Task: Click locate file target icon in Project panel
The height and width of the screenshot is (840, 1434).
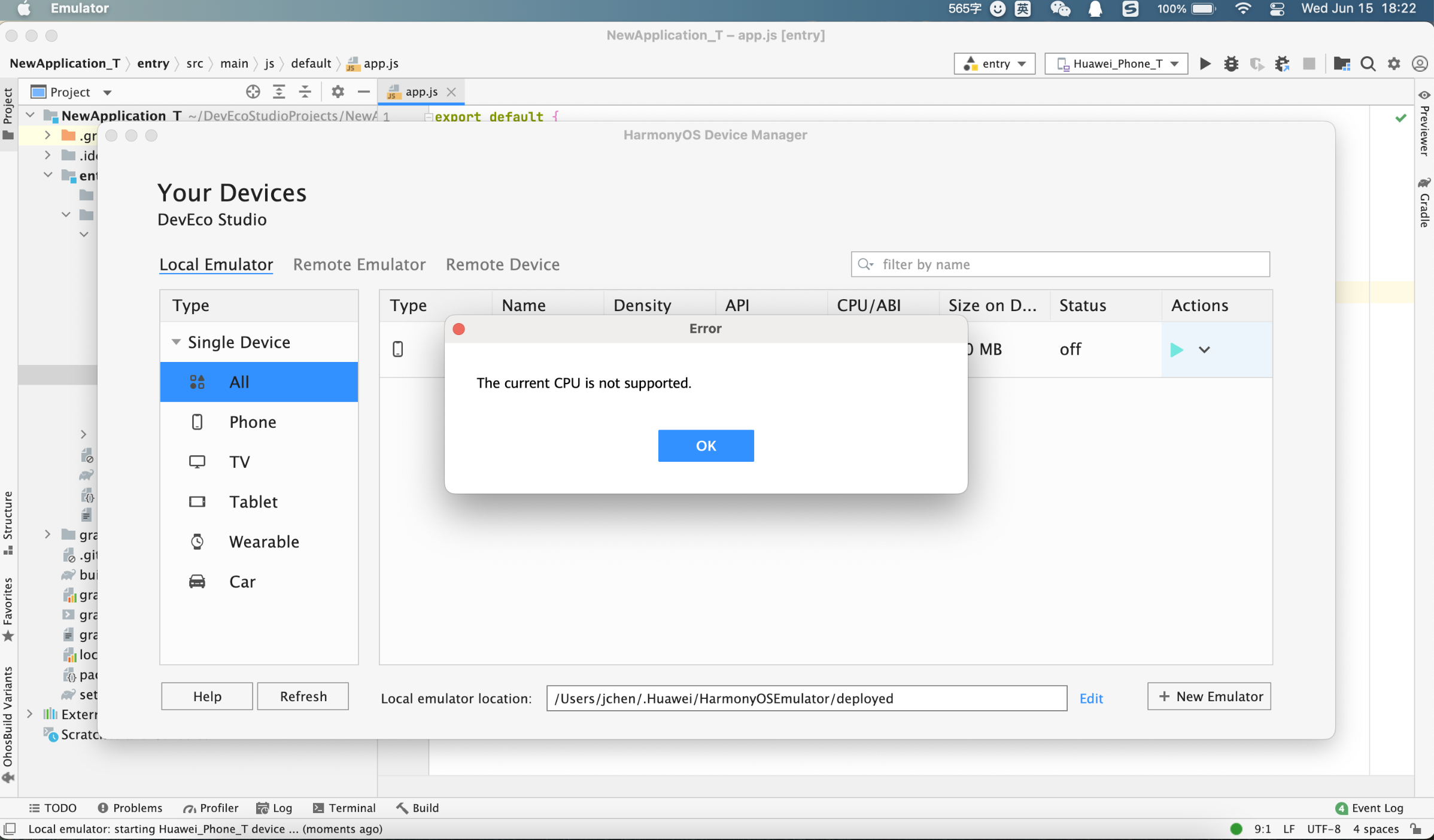Action: [x=253, y=92]
